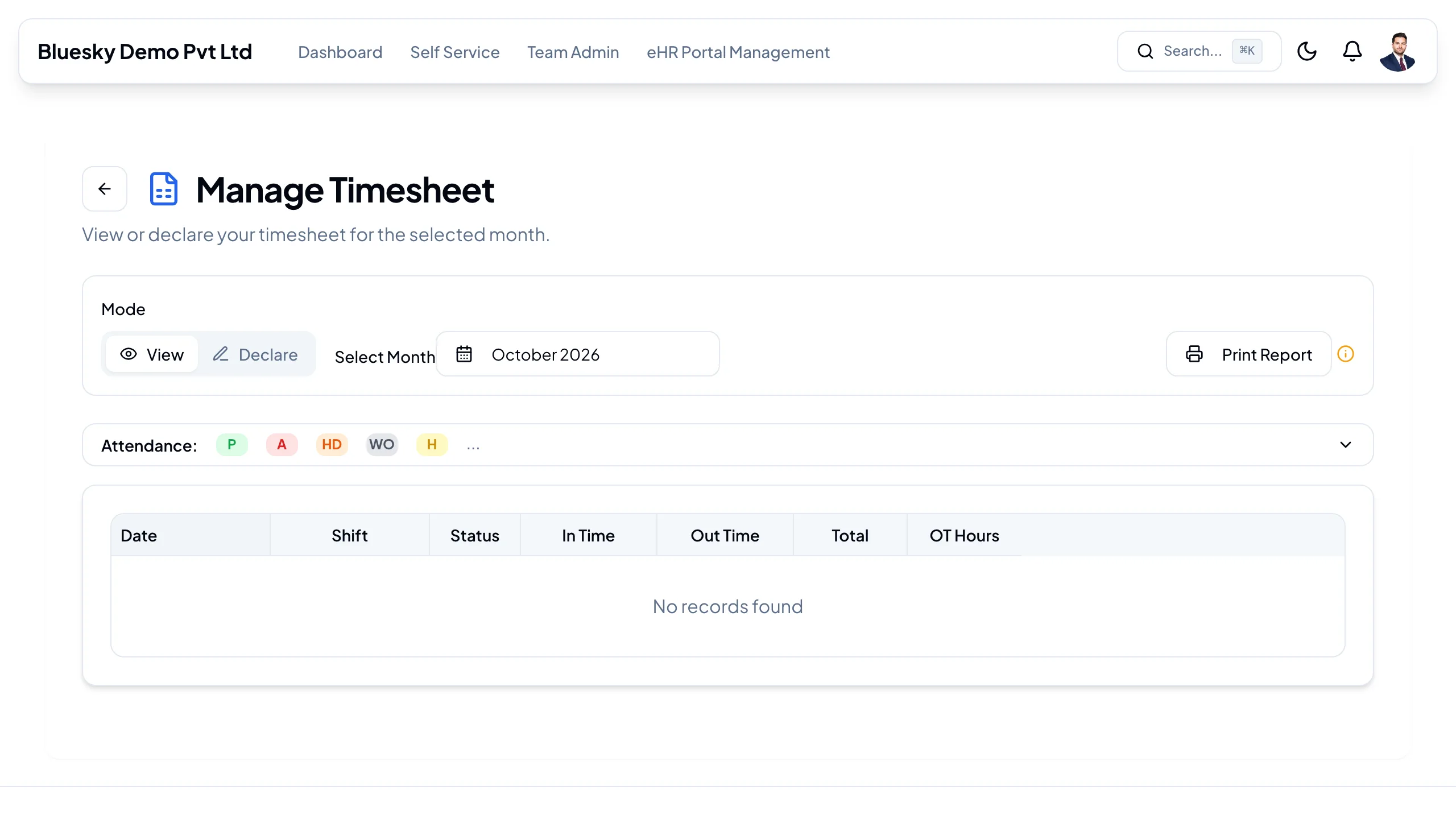Screen dimensions: 1456x819
Task: Open eHR Portal Management menu
Action: 738,52
